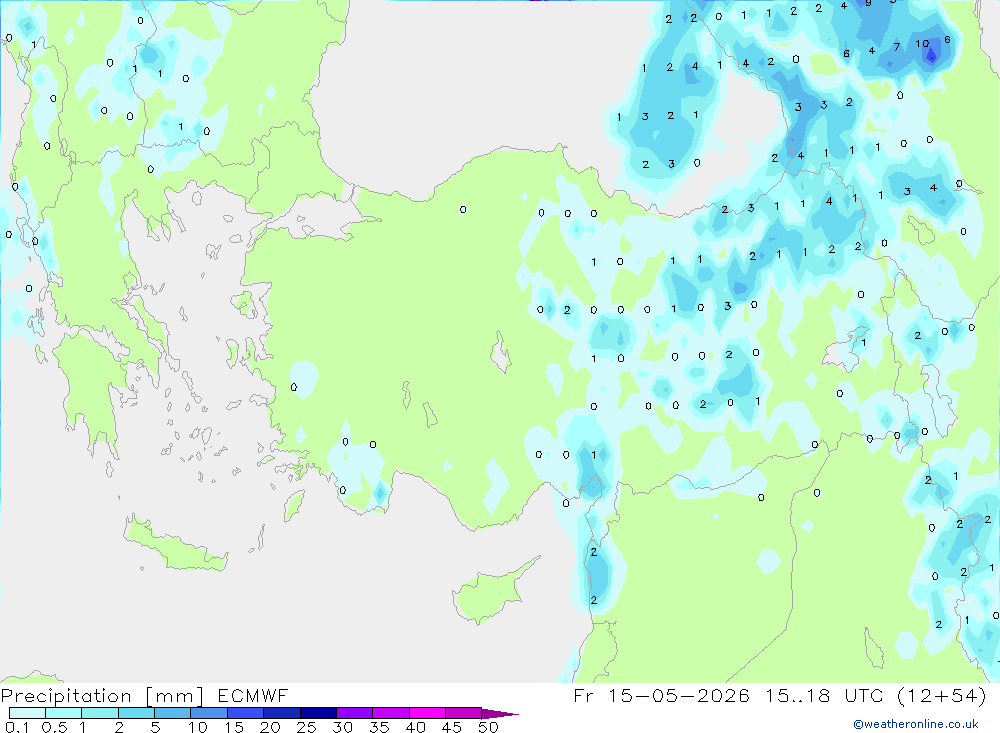Select the 35–40 mm legend color box

(391, 713)
